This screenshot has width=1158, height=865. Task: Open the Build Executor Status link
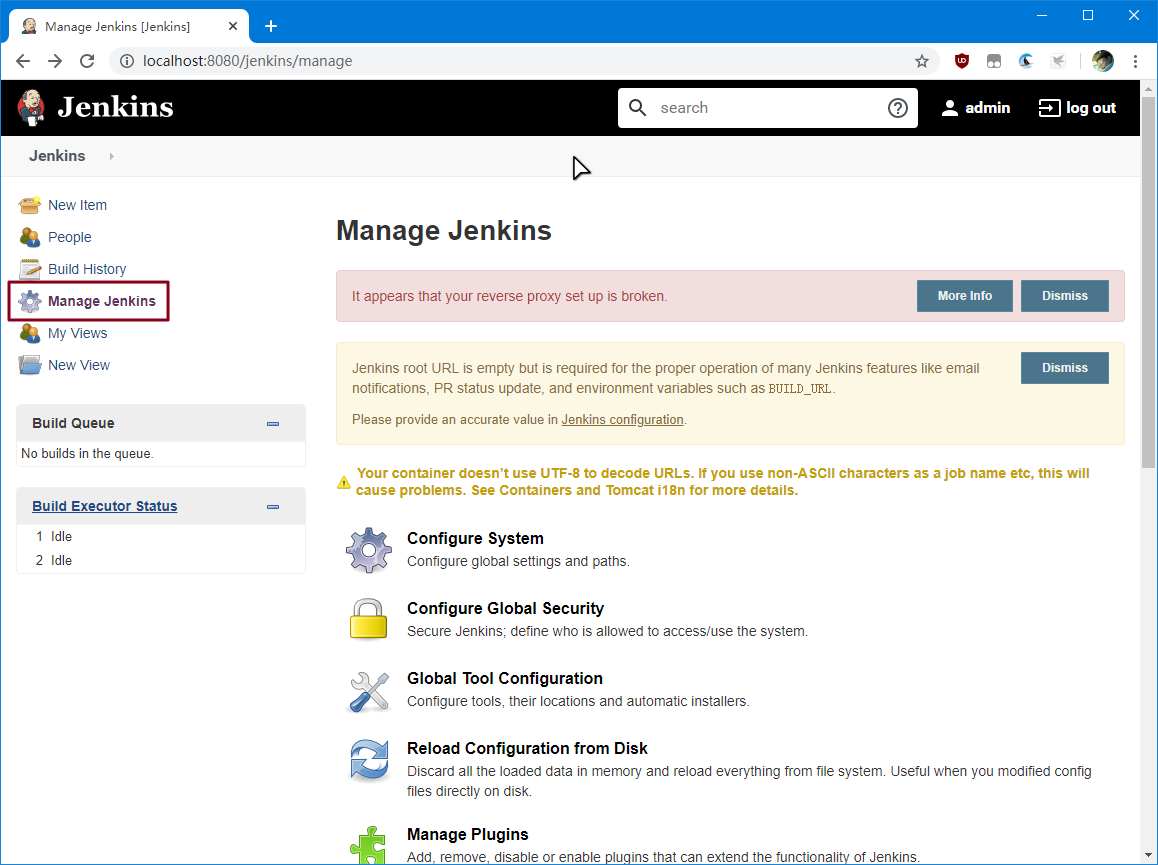coord(105,506)
